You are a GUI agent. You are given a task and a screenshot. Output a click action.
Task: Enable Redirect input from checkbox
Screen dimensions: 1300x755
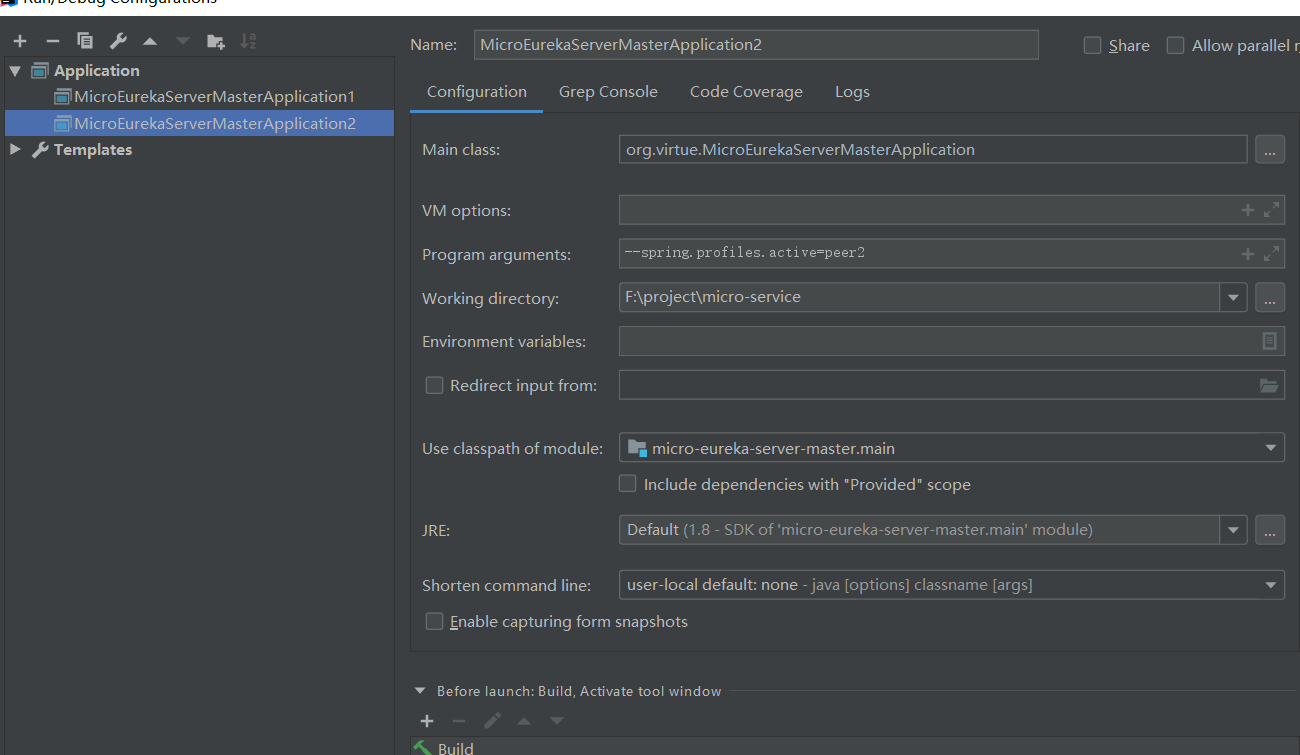click(x=434, y=385)
